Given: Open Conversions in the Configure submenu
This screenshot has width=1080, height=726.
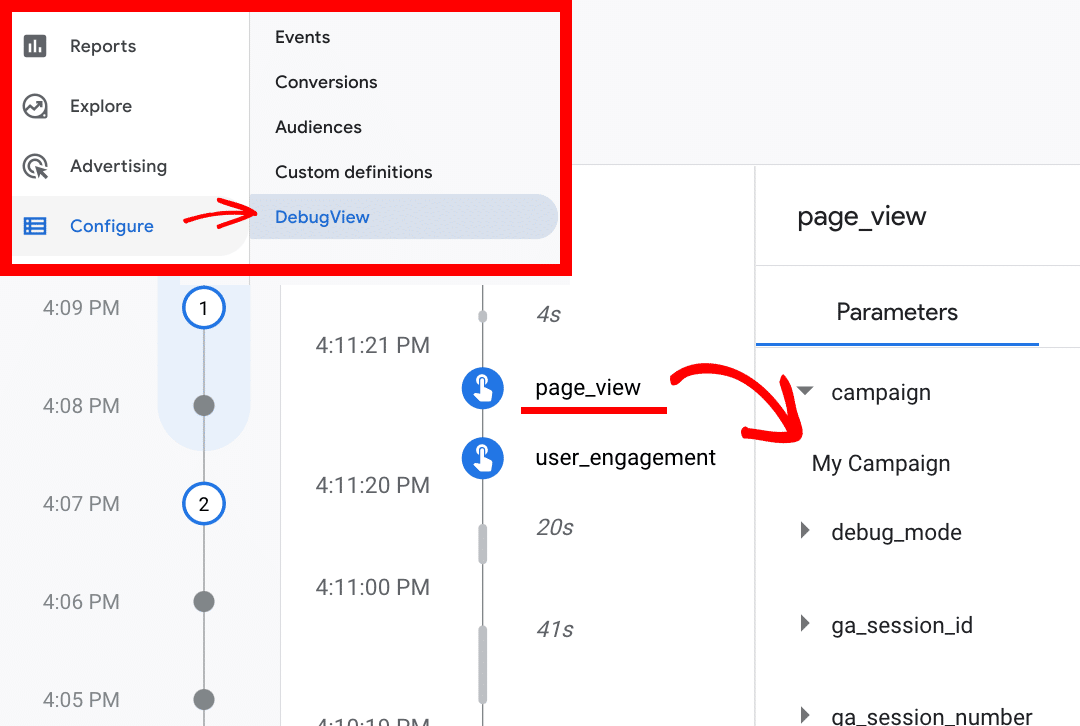Looking at the screenshot, I should (x=326, y=82).
